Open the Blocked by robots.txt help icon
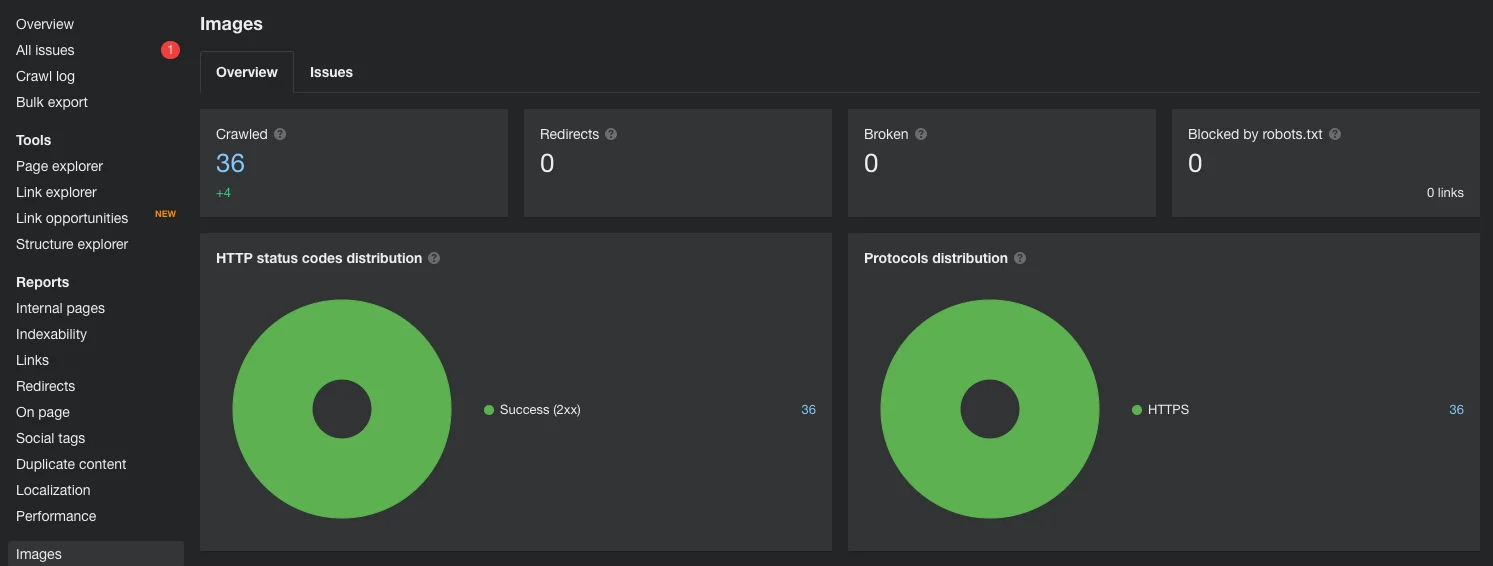Image resolution: width=1493 pixels, height=566 pixels. [1335, 134]
